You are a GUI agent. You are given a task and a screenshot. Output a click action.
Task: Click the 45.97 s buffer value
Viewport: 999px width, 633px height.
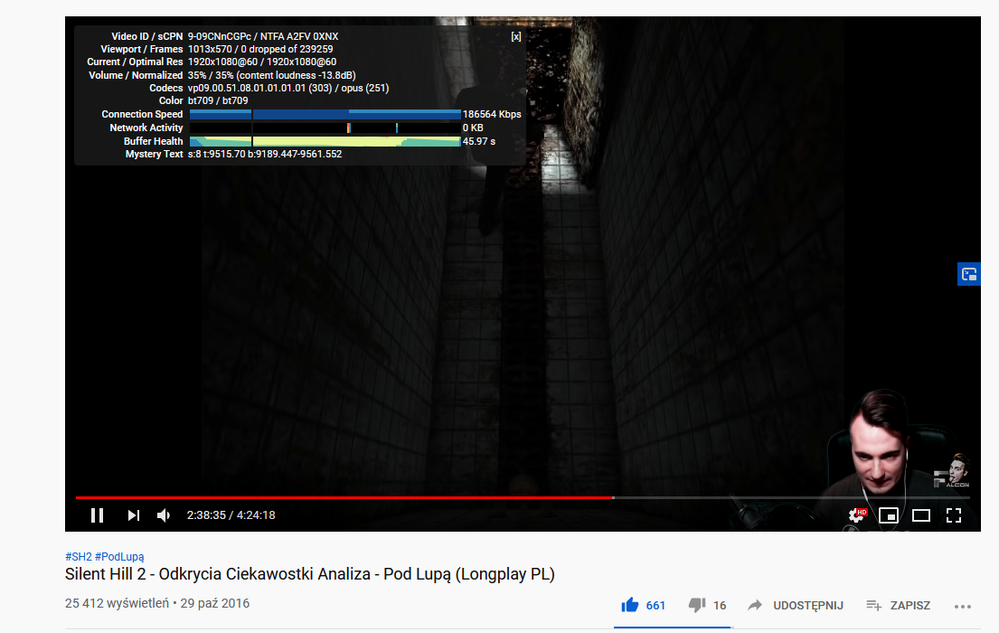(x=479, y=141)
